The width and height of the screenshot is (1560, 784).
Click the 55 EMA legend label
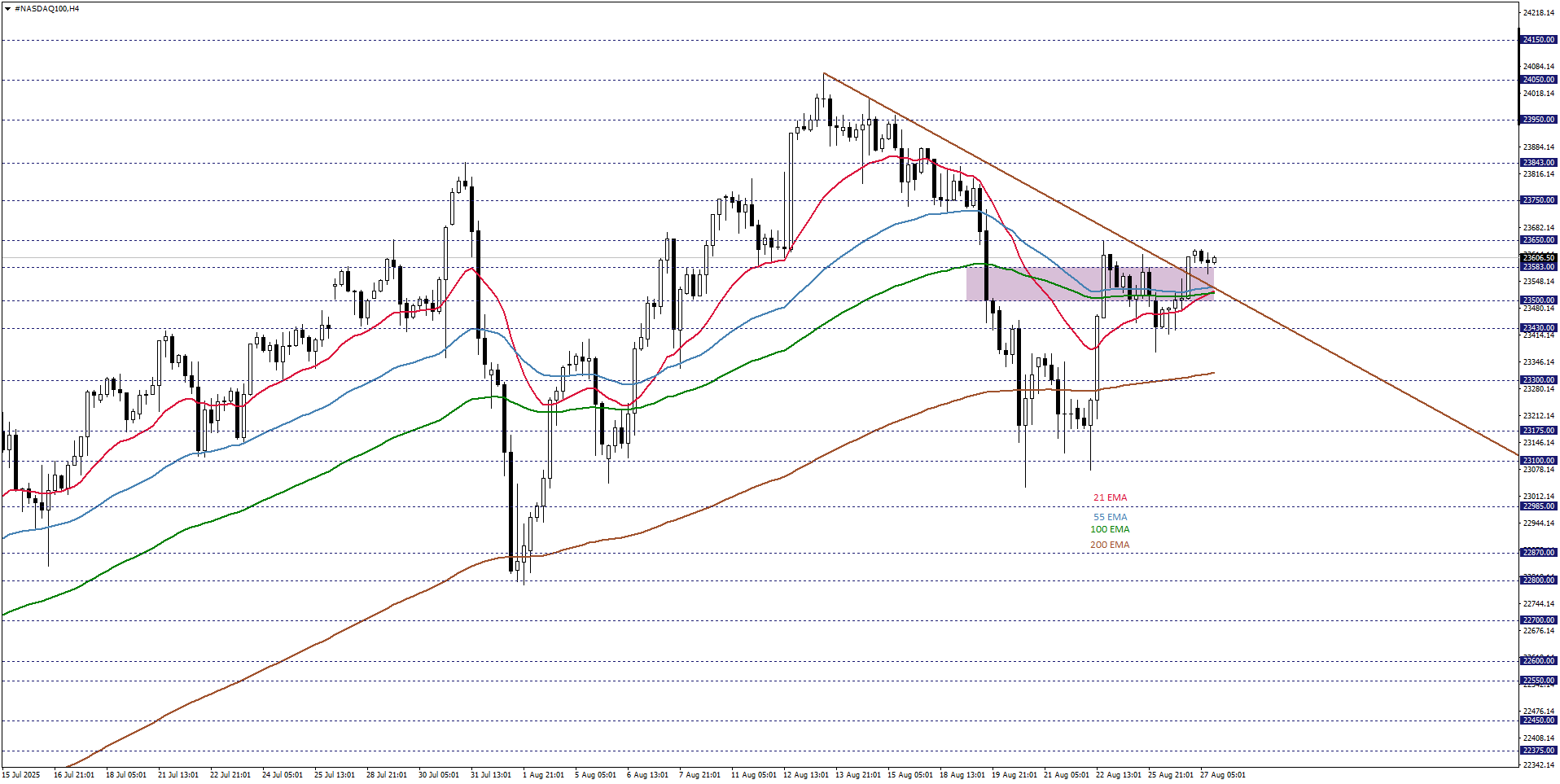(1110, 517)
